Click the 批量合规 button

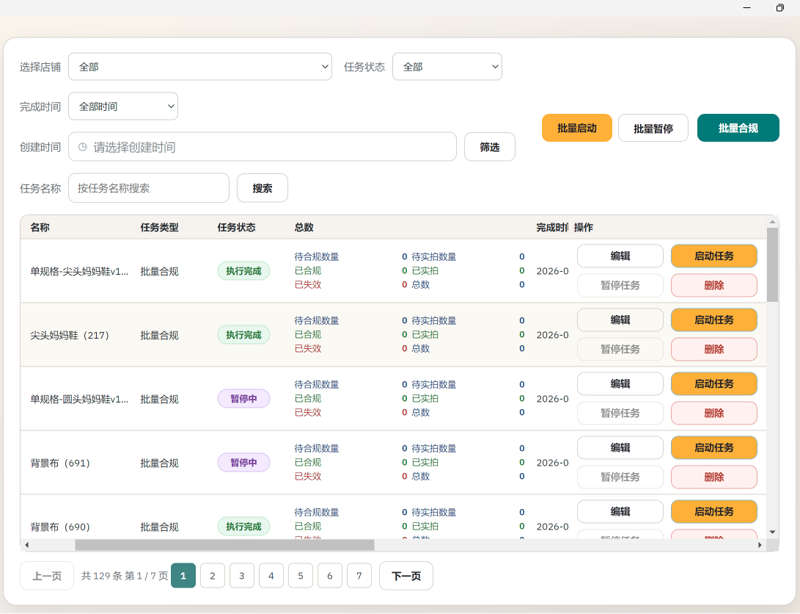click(738, 128)
